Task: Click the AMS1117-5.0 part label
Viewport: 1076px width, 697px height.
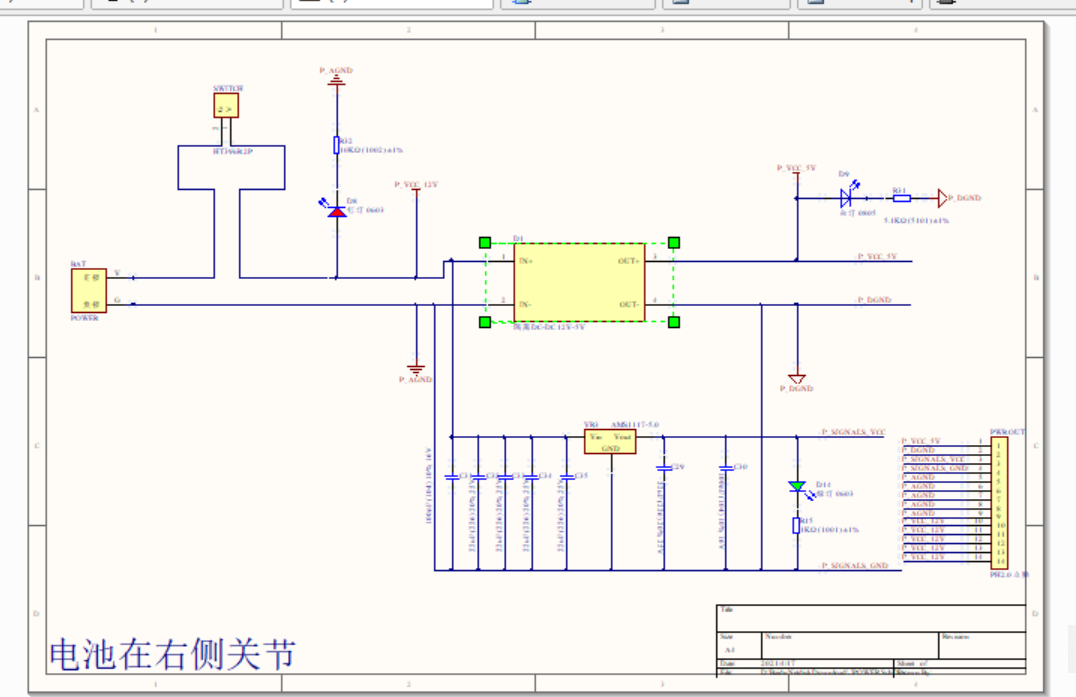Action: [635, 425]
